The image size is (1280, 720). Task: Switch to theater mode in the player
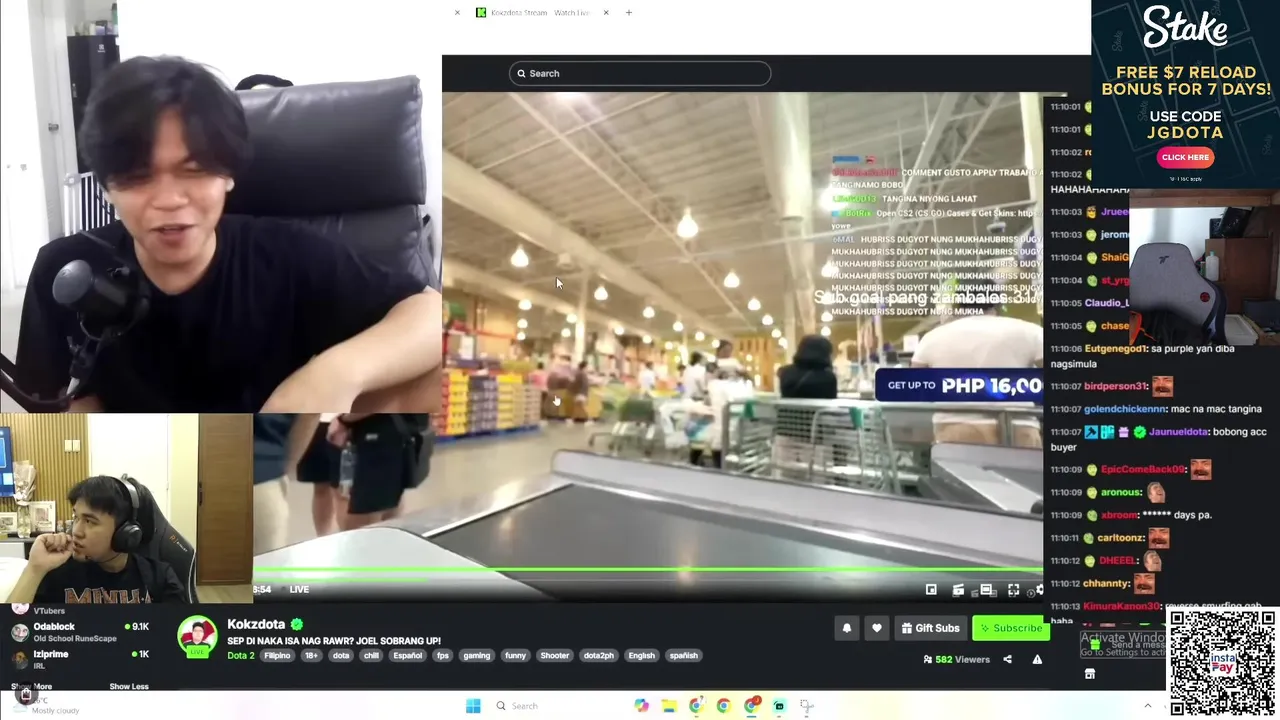[986, 590]
